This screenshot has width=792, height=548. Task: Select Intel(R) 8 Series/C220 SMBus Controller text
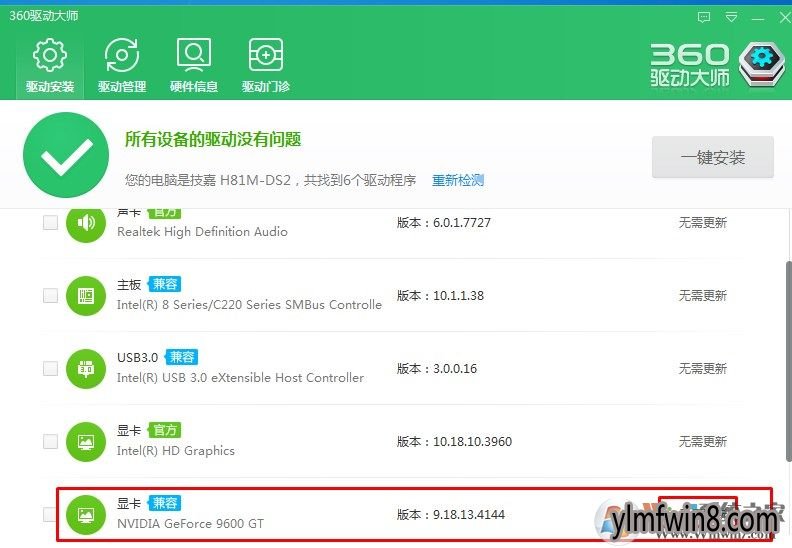click(x=249, y=305)
